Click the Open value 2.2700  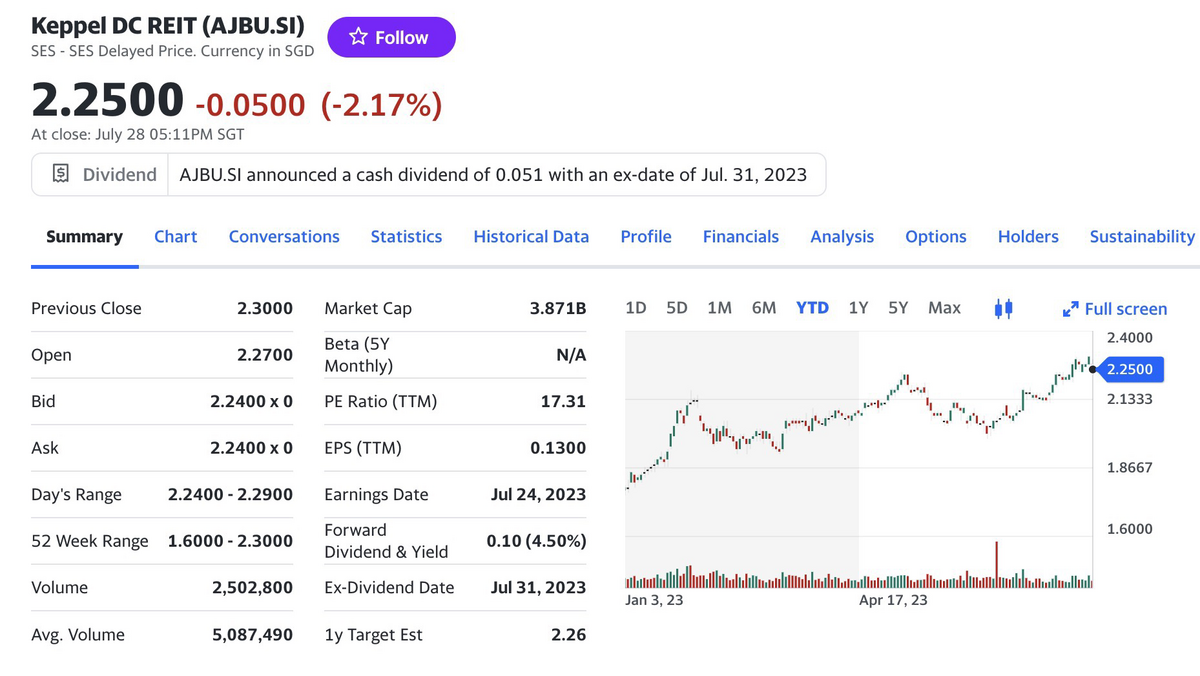[265, 355]
